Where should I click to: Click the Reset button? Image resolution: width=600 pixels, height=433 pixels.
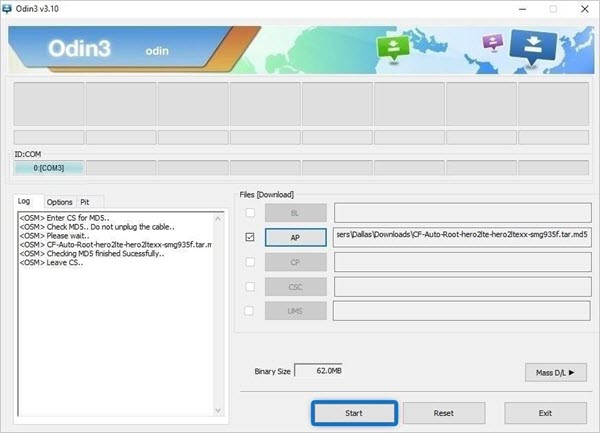[444, 412]
